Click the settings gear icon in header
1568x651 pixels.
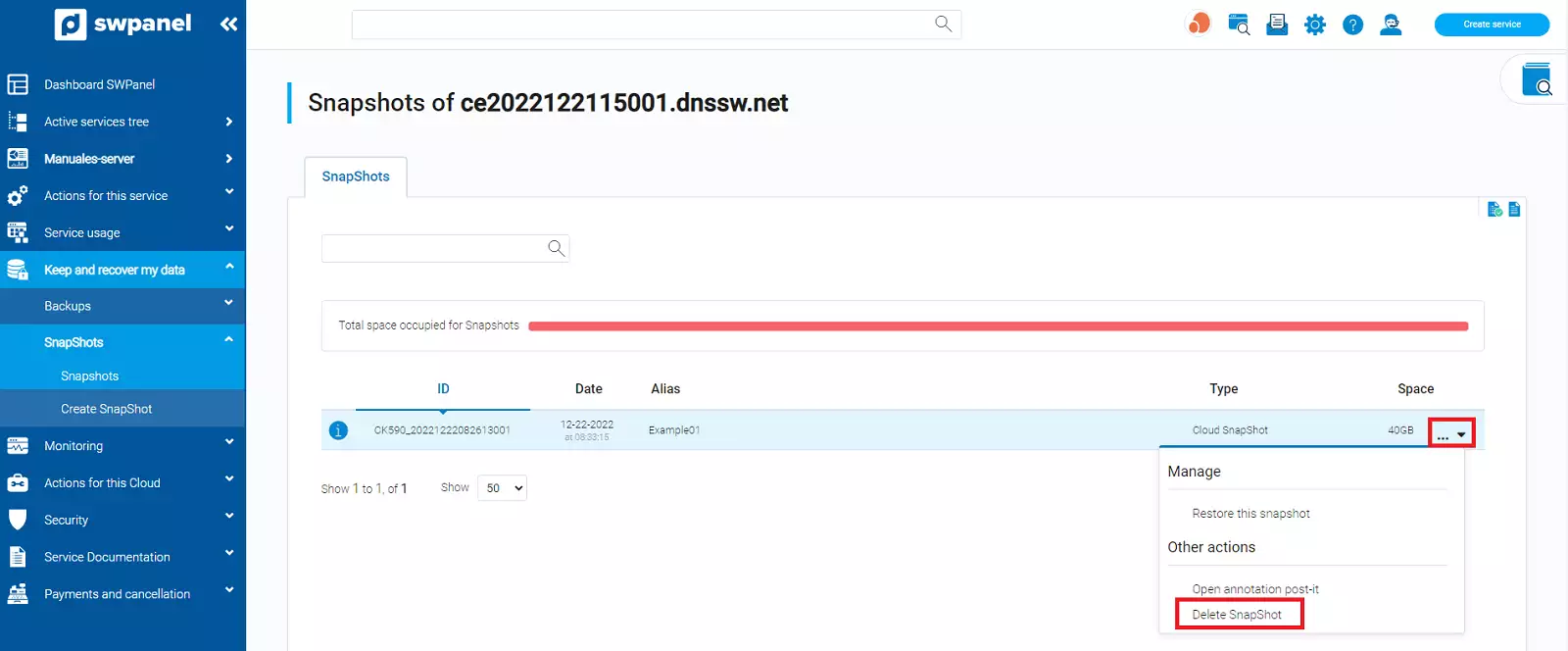point(1314,25)
